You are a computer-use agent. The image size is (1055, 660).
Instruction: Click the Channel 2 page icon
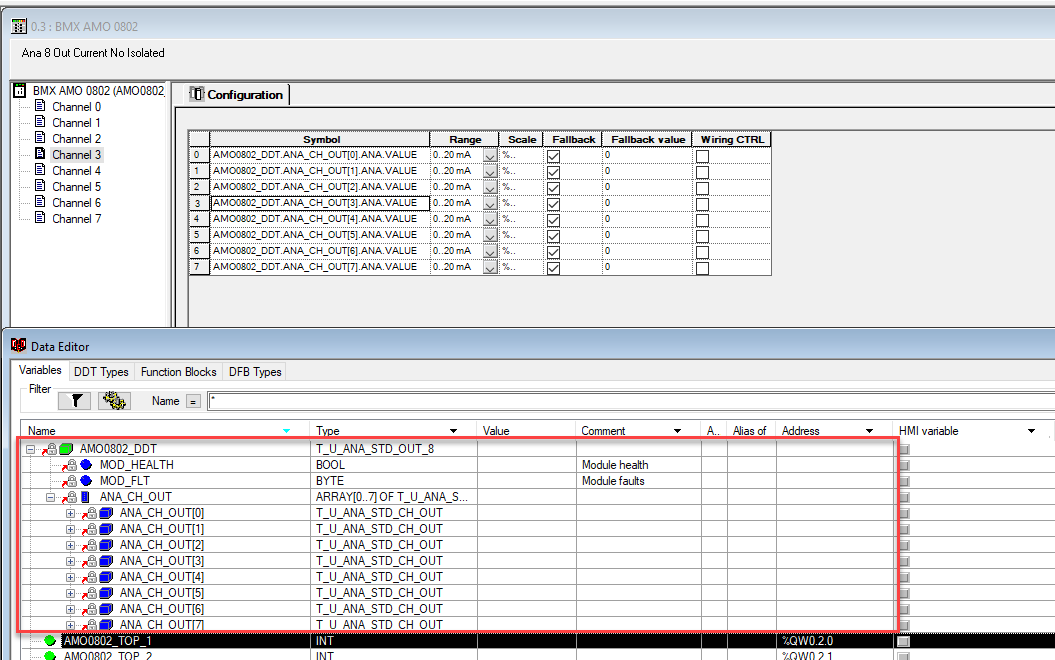[x=40, y=138]
